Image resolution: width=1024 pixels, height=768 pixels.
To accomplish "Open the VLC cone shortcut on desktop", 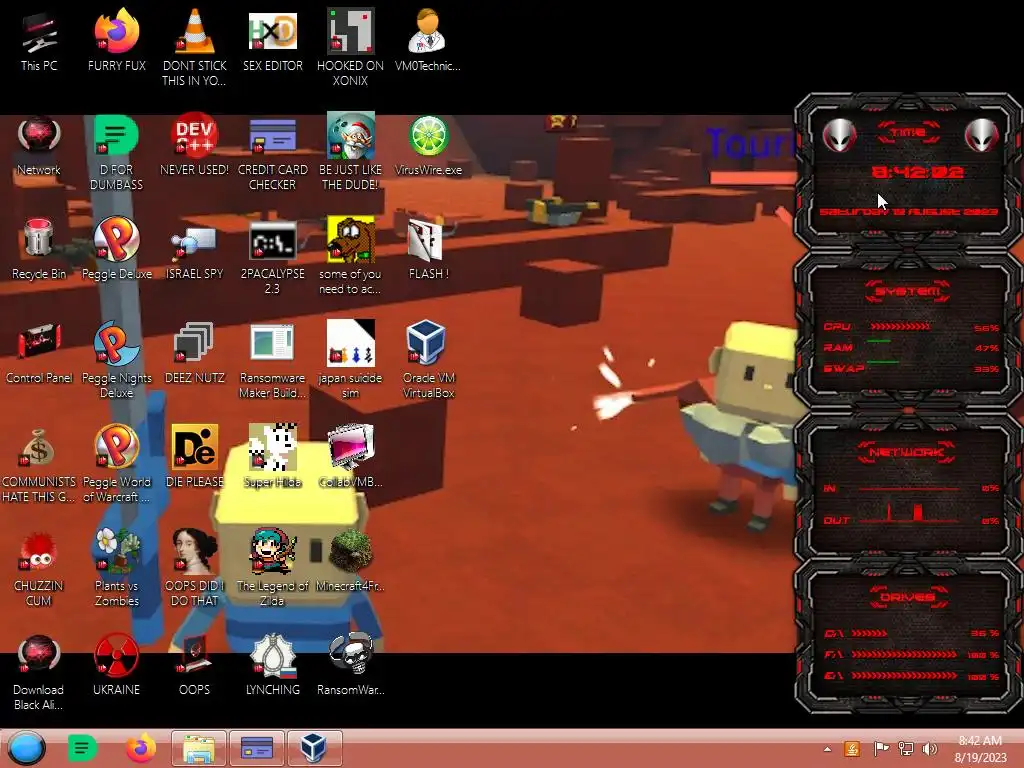I will pyautogui.click(x=195, y=47).
